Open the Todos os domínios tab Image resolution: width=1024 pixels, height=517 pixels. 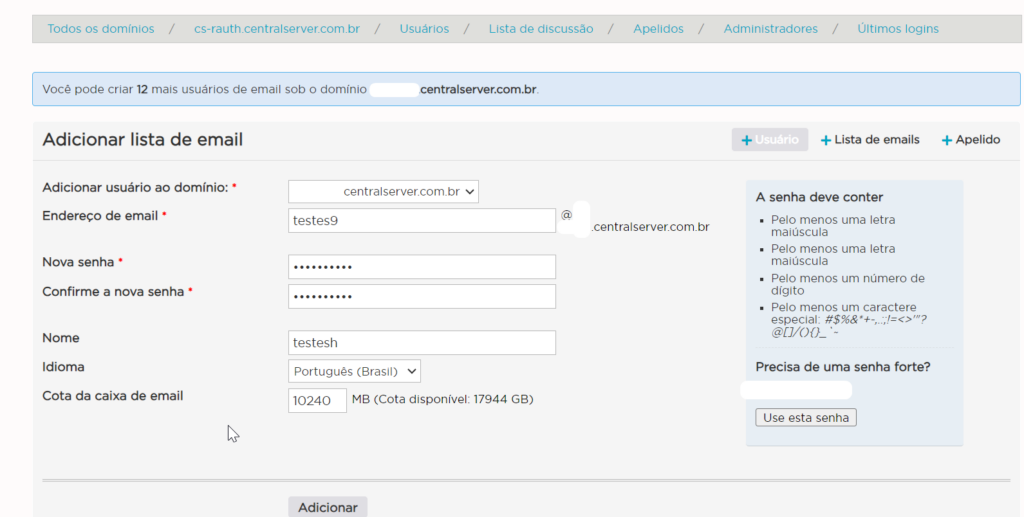click(x=101, y=29)
